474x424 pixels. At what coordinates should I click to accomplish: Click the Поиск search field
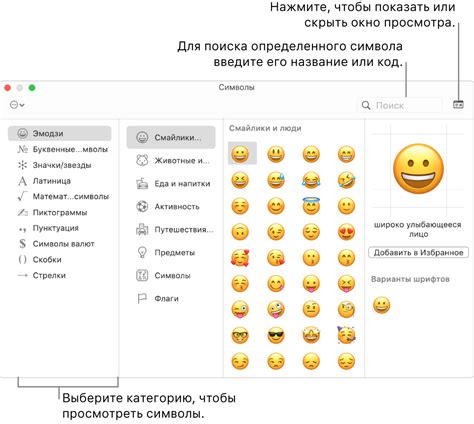399,105
